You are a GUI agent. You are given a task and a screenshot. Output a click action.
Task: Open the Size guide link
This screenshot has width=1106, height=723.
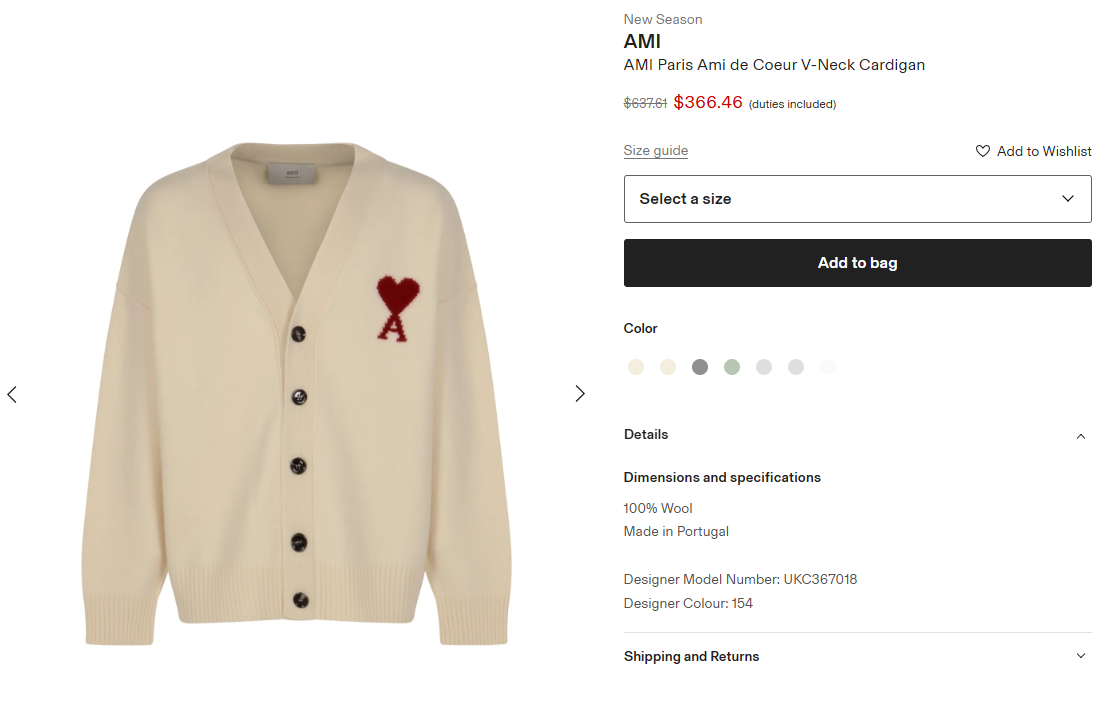656,151
